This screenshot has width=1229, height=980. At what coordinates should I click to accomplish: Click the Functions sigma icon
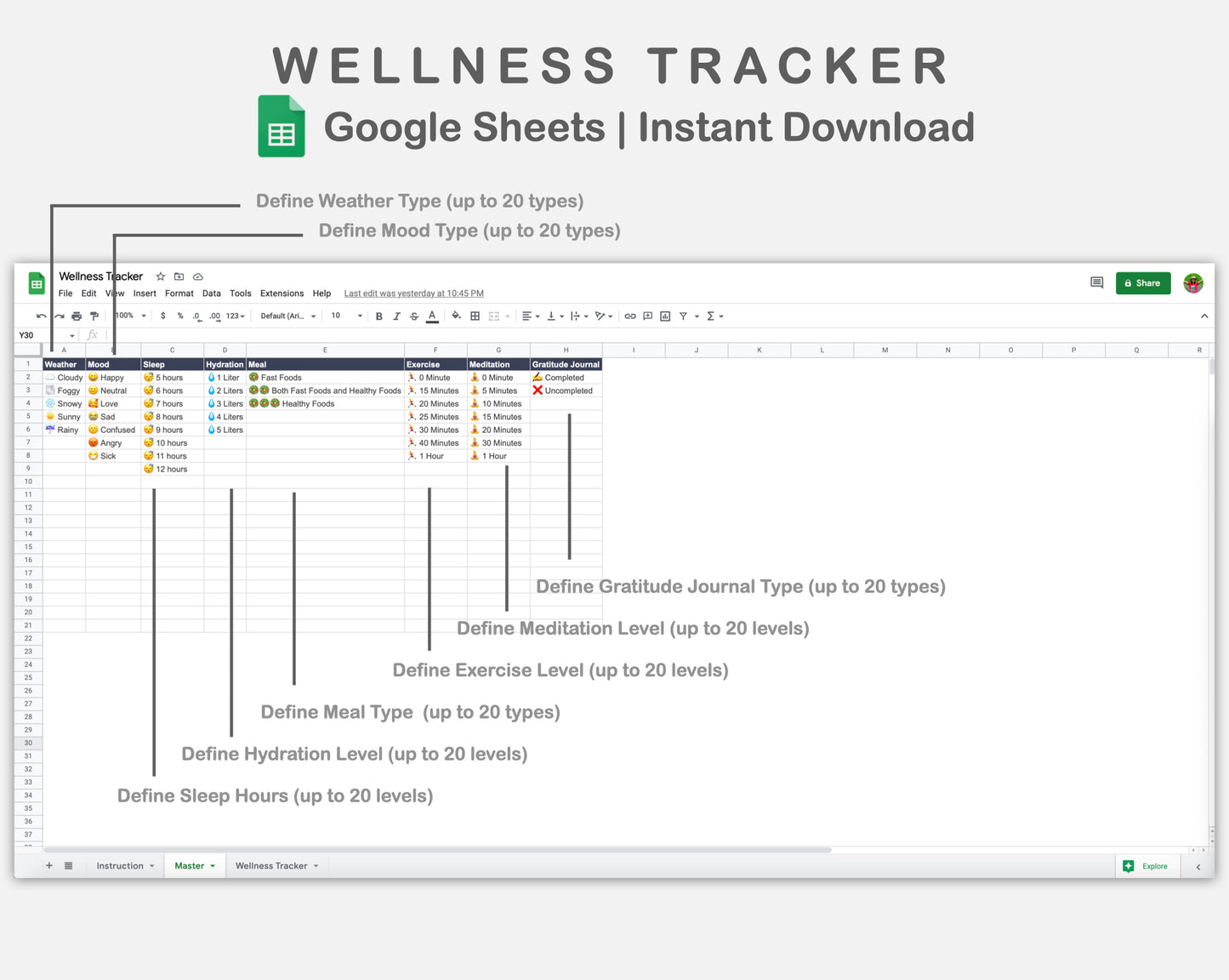(710, 316)
